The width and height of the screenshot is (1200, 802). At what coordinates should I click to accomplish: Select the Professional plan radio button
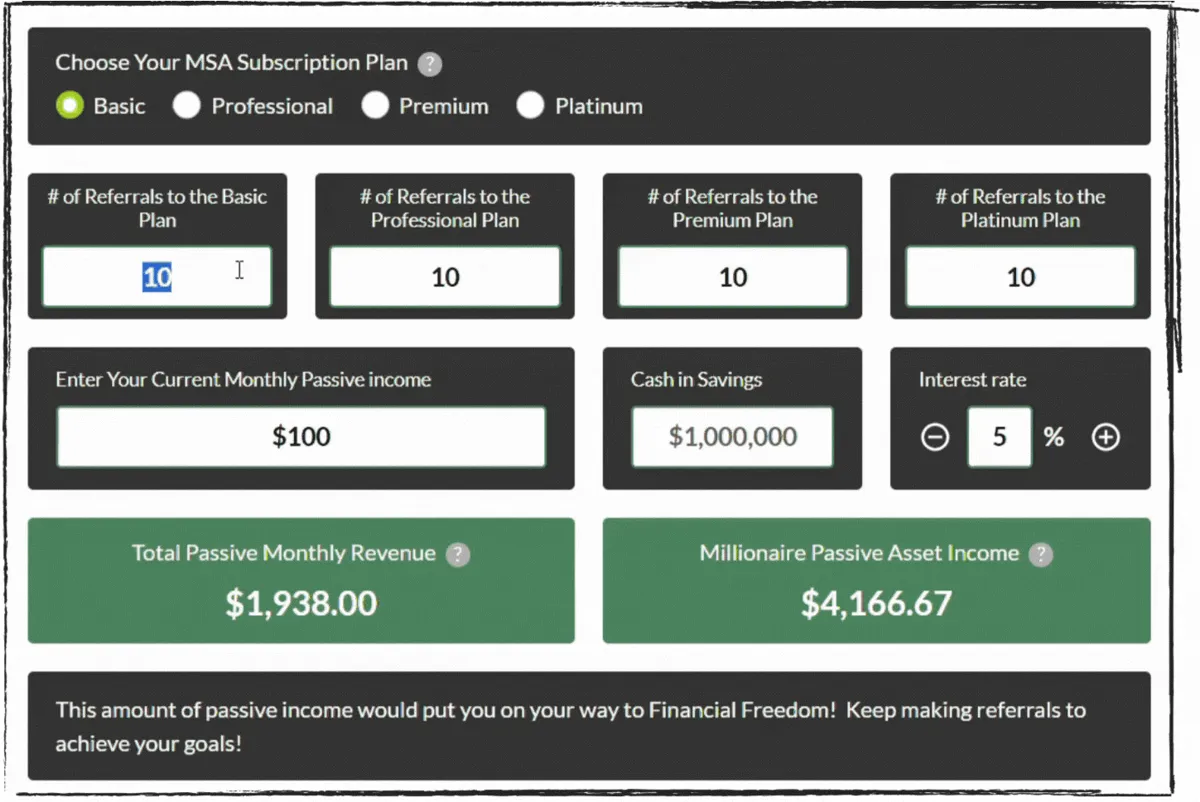click(187, 106)
